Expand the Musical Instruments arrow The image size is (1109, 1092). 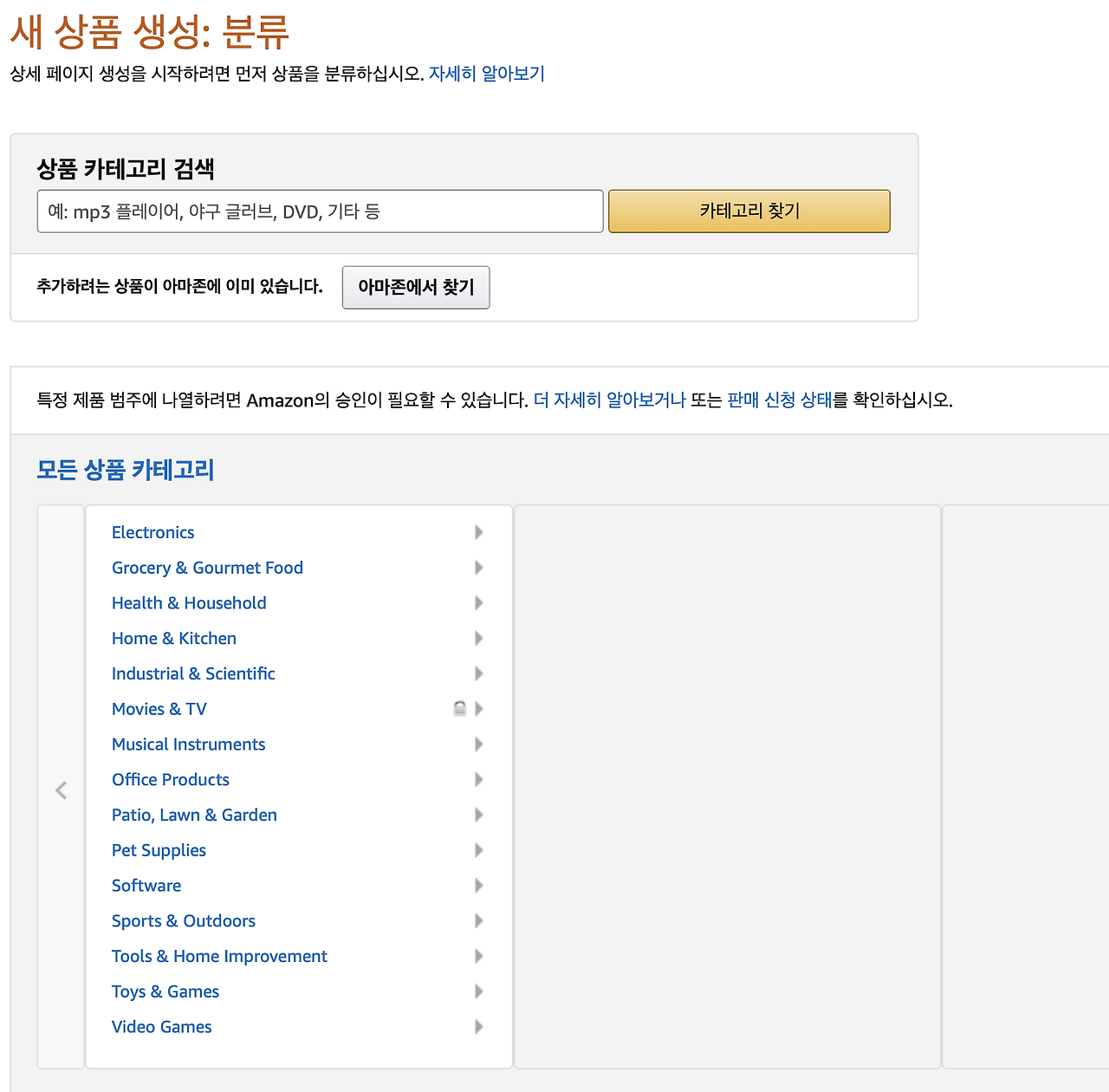click(x=479, y=744)
